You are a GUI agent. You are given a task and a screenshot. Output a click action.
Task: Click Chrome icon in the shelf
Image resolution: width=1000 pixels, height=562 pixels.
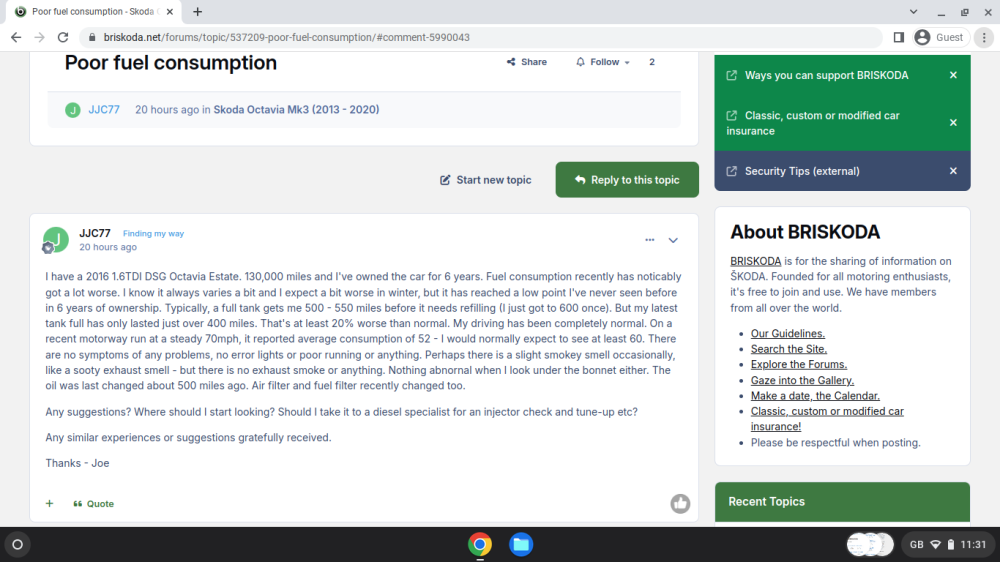tap(480, 545)
